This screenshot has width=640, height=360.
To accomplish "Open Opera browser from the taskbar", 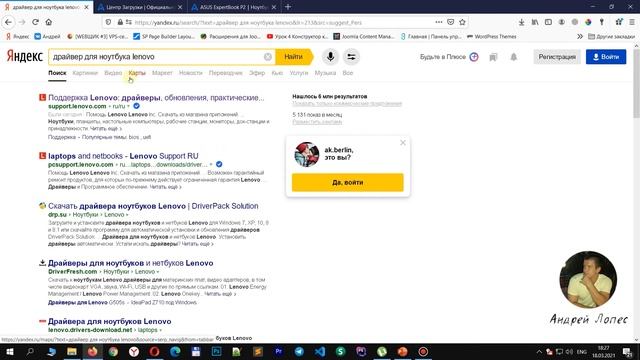I will (x=154, y=351).
